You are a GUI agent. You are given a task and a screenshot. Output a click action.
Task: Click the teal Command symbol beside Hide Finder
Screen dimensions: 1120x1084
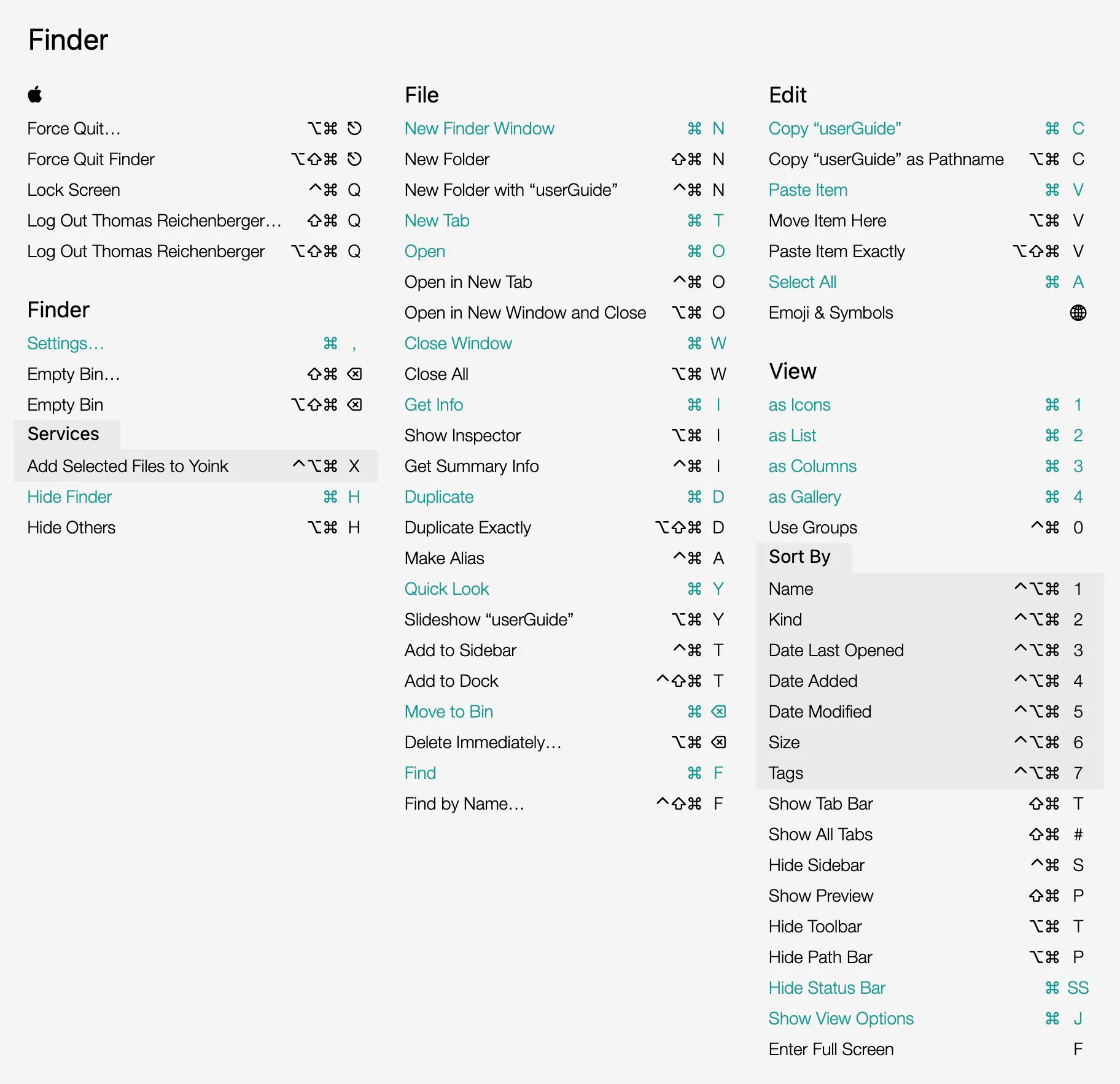[330, 497]
